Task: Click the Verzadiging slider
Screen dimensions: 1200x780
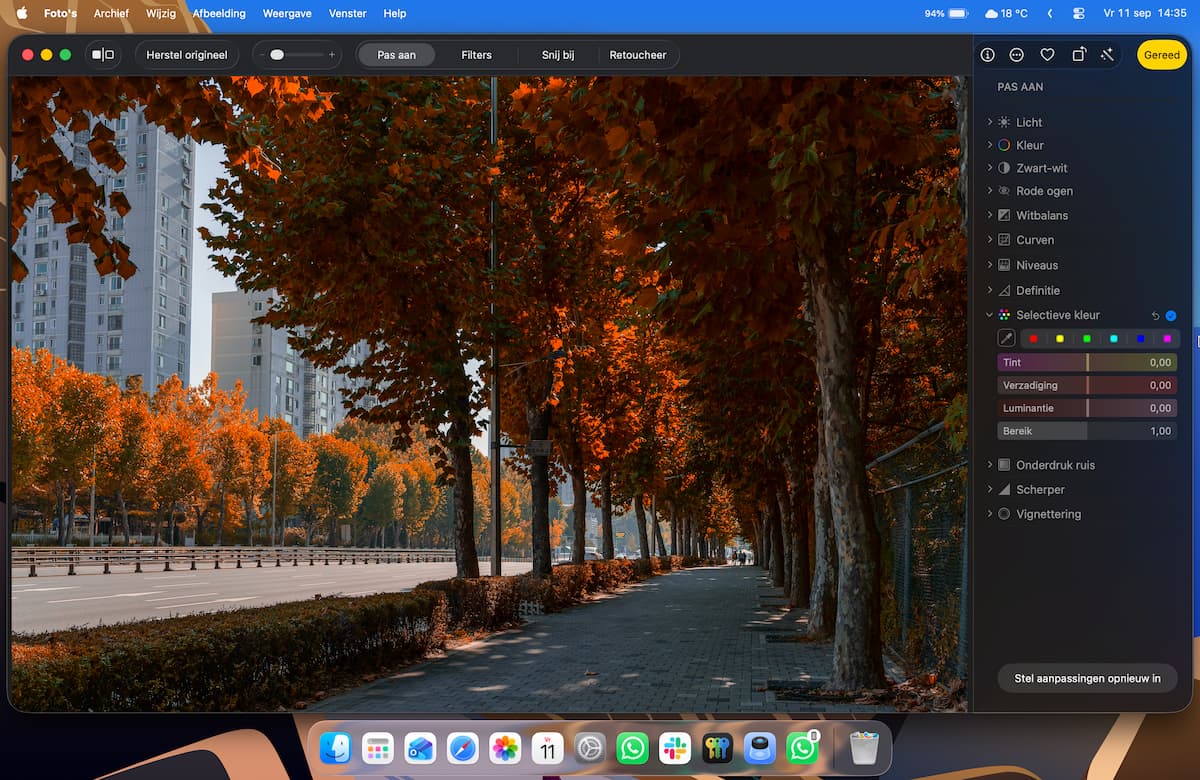Action: coord(1087,385)
